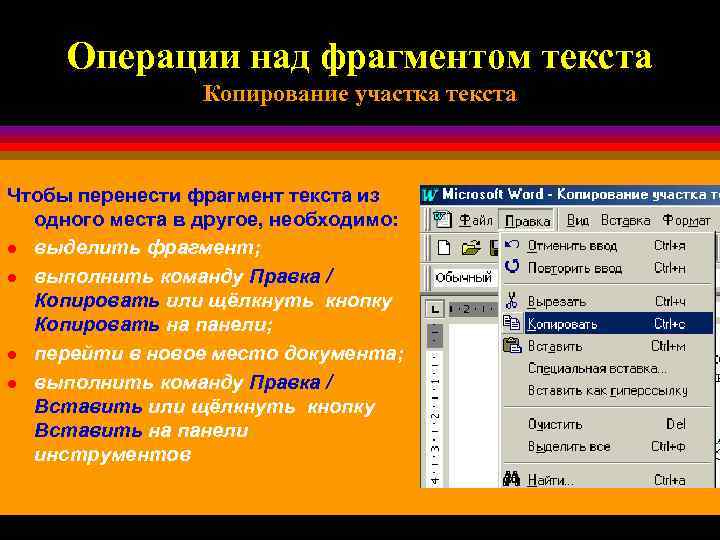Image resolution: width=720 pixels, height=540 pixels.
Task: Choose Вставить как гиперссылку
Action: tap(608, 390)
